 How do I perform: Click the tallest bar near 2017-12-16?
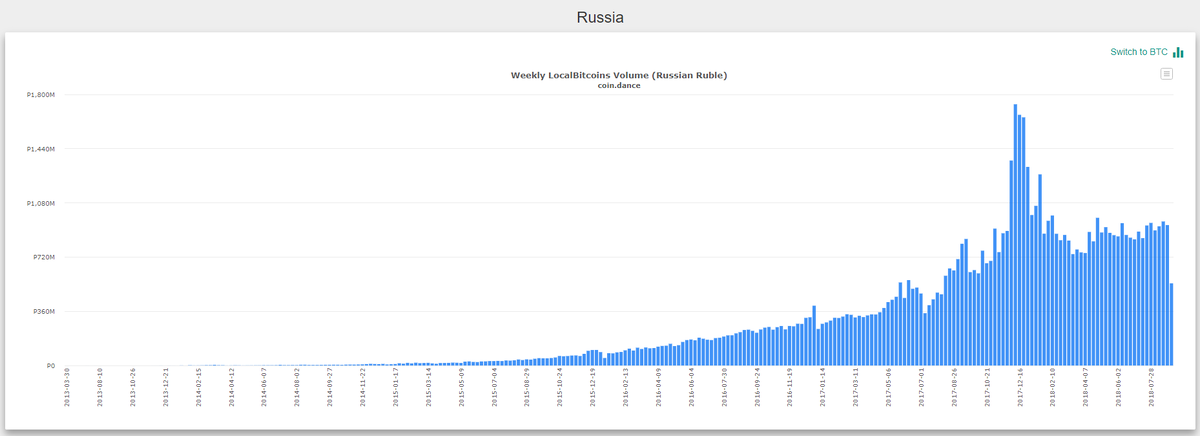click(x=1015, y=235)
